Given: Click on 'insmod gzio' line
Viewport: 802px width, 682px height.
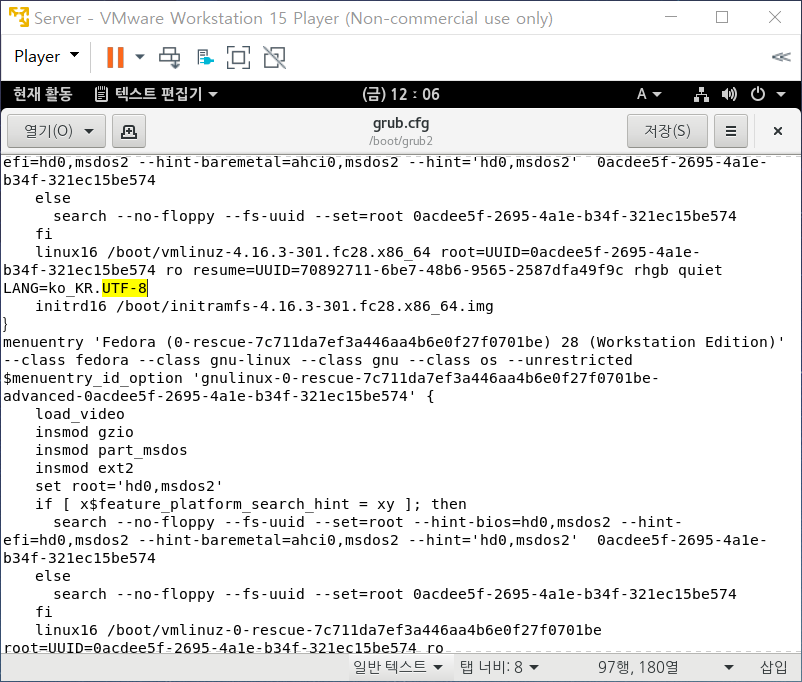Looking at the screenshot, I should (x=84, y=432).
